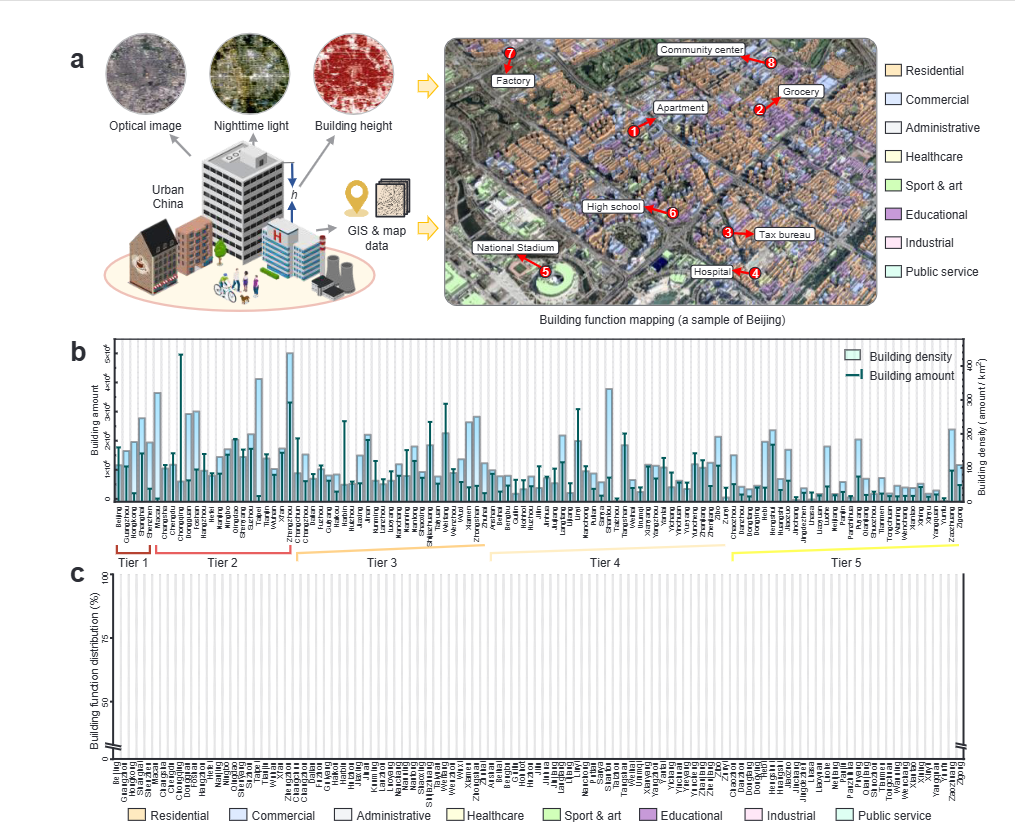Click red marker number 1 near Apartment
Viewport: 1015px width, 838px height.
point(633,130)
